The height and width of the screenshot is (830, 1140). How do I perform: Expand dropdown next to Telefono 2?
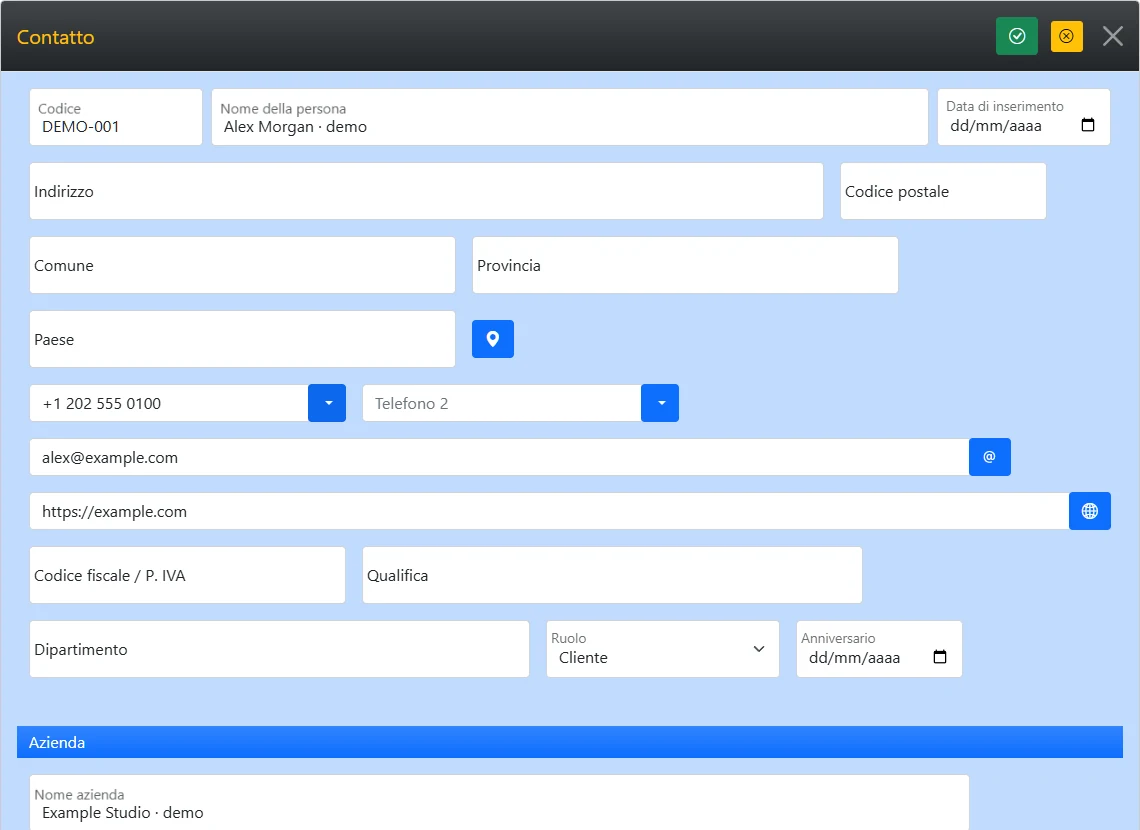click(x=660, y=403)
